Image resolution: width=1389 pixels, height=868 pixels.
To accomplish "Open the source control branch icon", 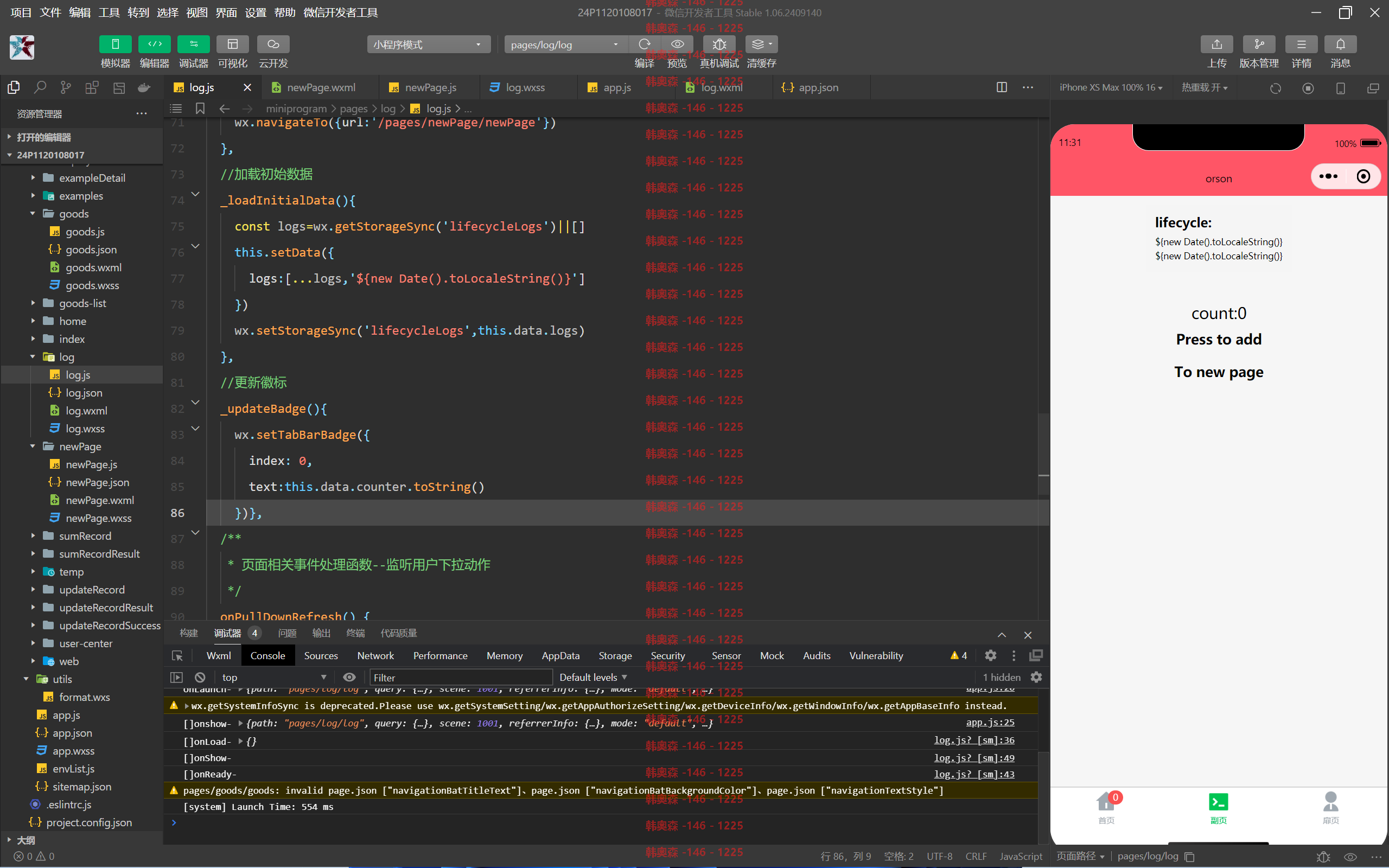I will coord(66,87).
